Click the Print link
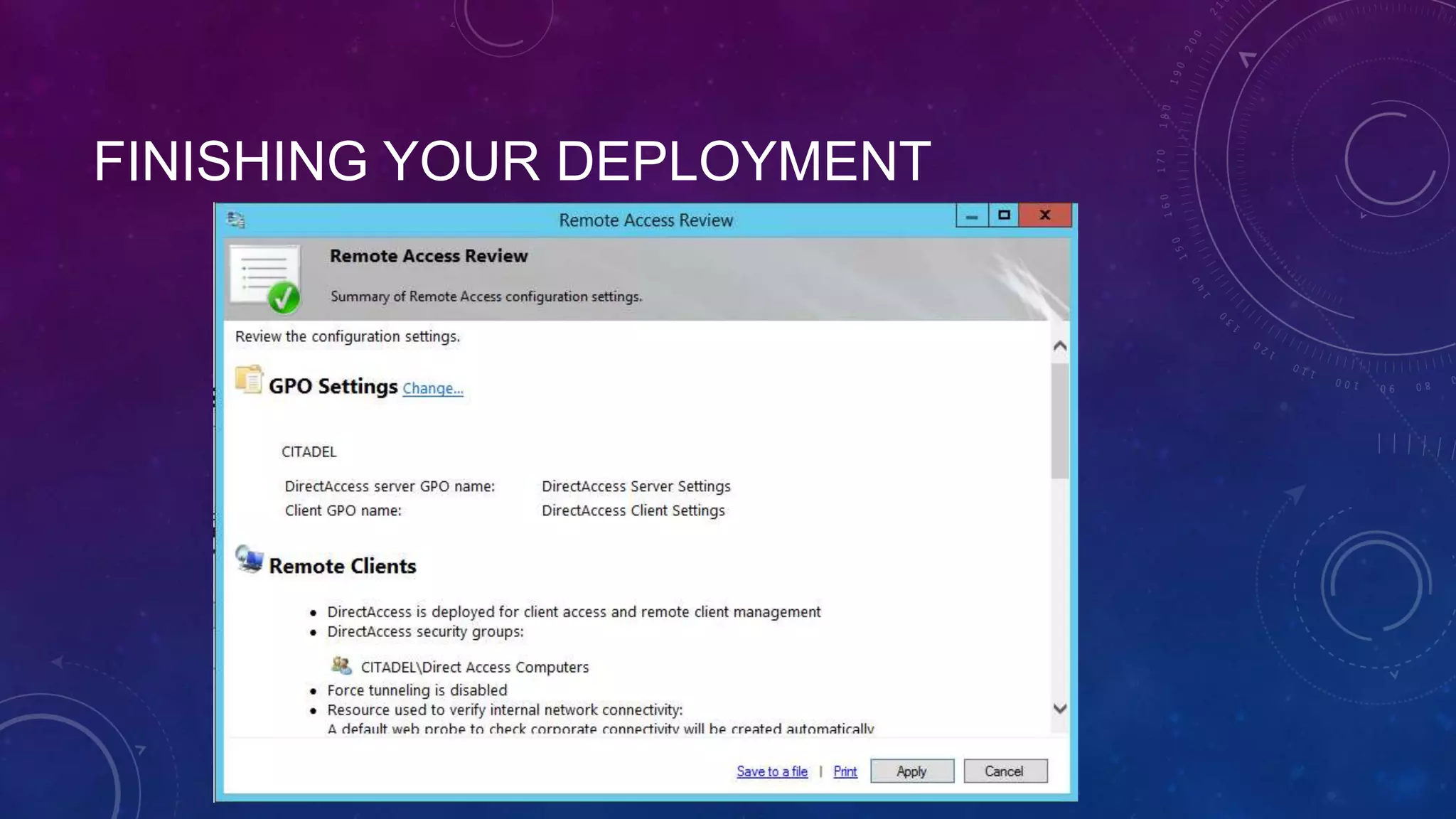 pyautogui.click(x=845, y=771)
